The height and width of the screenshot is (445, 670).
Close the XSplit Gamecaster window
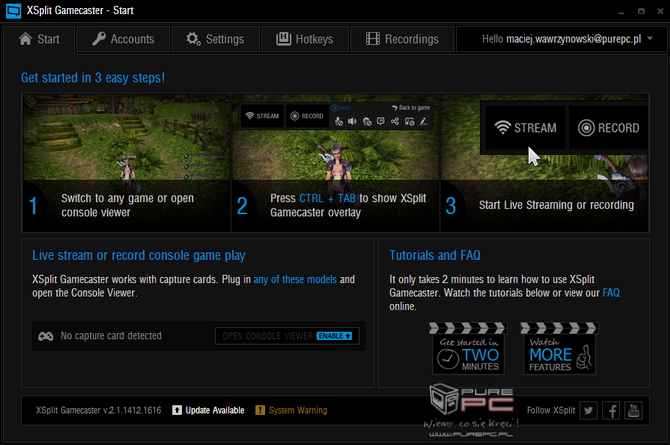point(660,11)
